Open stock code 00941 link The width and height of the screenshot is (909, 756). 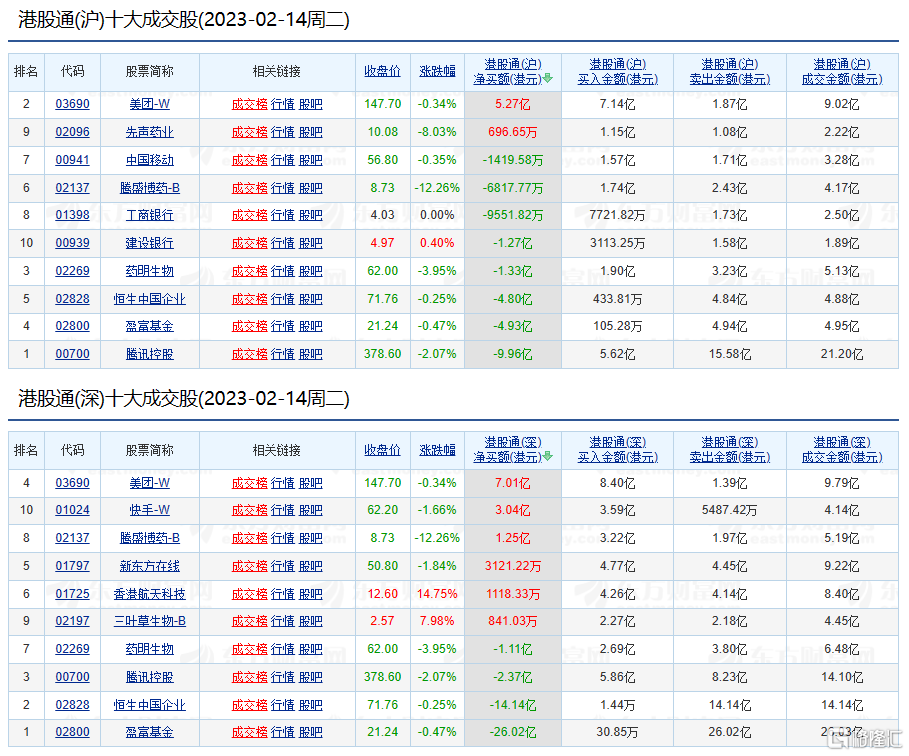point(72,160)
